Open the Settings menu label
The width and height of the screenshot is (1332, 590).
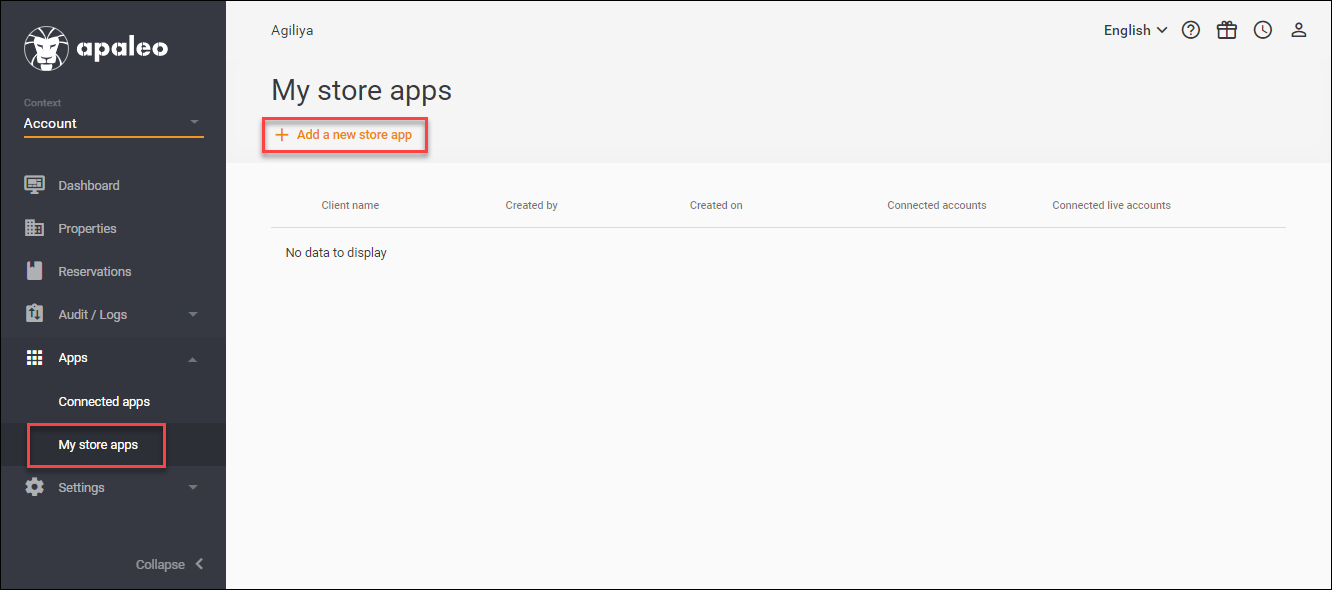click(81, 487)
